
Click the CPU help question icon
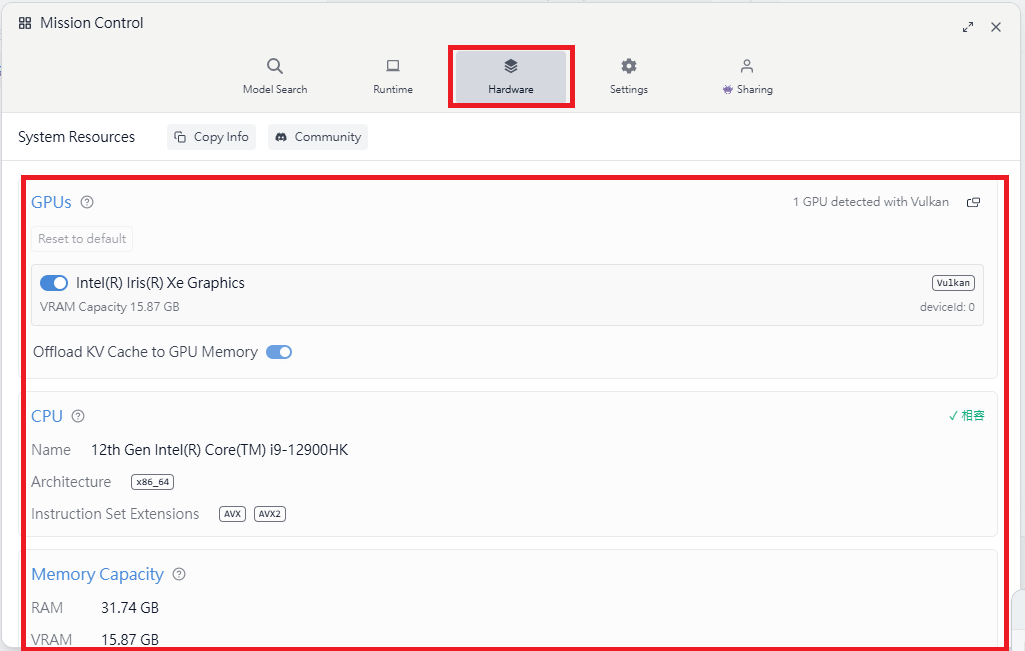(78, 416)
